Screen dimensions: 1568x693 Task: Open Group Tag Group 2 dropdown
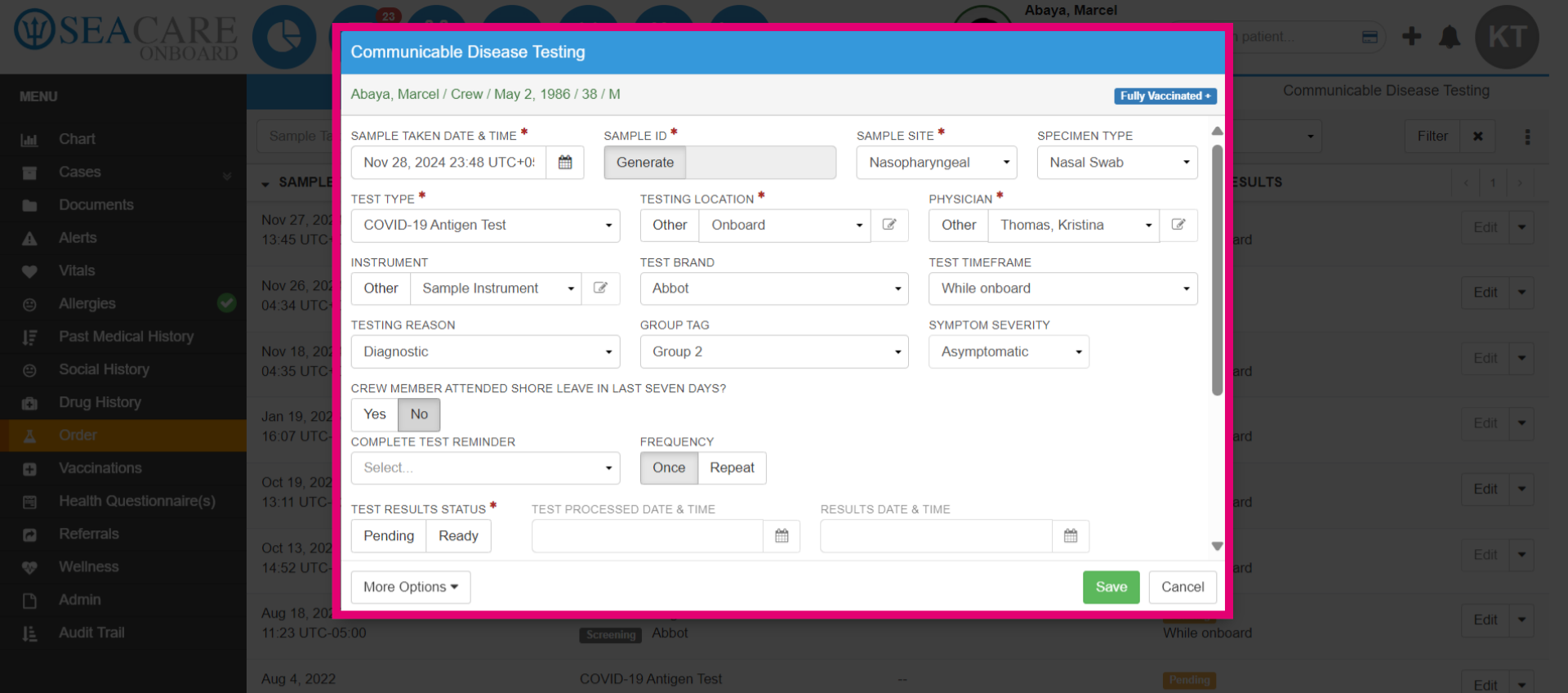point(774,351)
